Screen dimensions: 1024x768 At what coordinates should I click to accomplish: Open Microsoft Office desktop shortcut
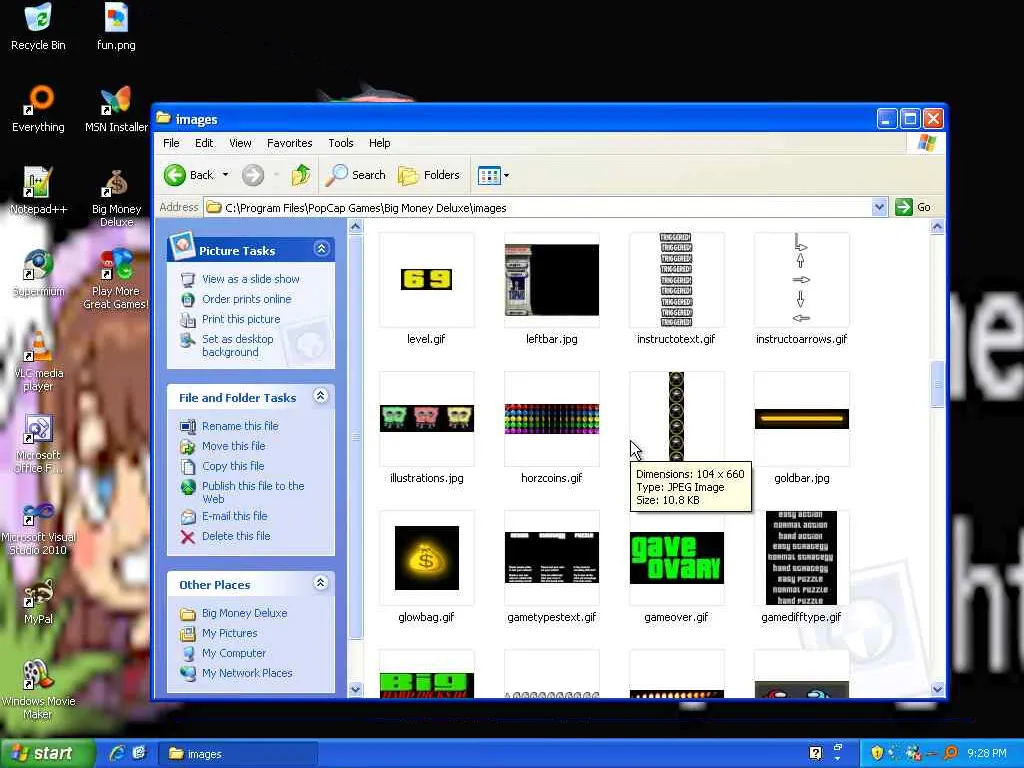tap(38, 443)
